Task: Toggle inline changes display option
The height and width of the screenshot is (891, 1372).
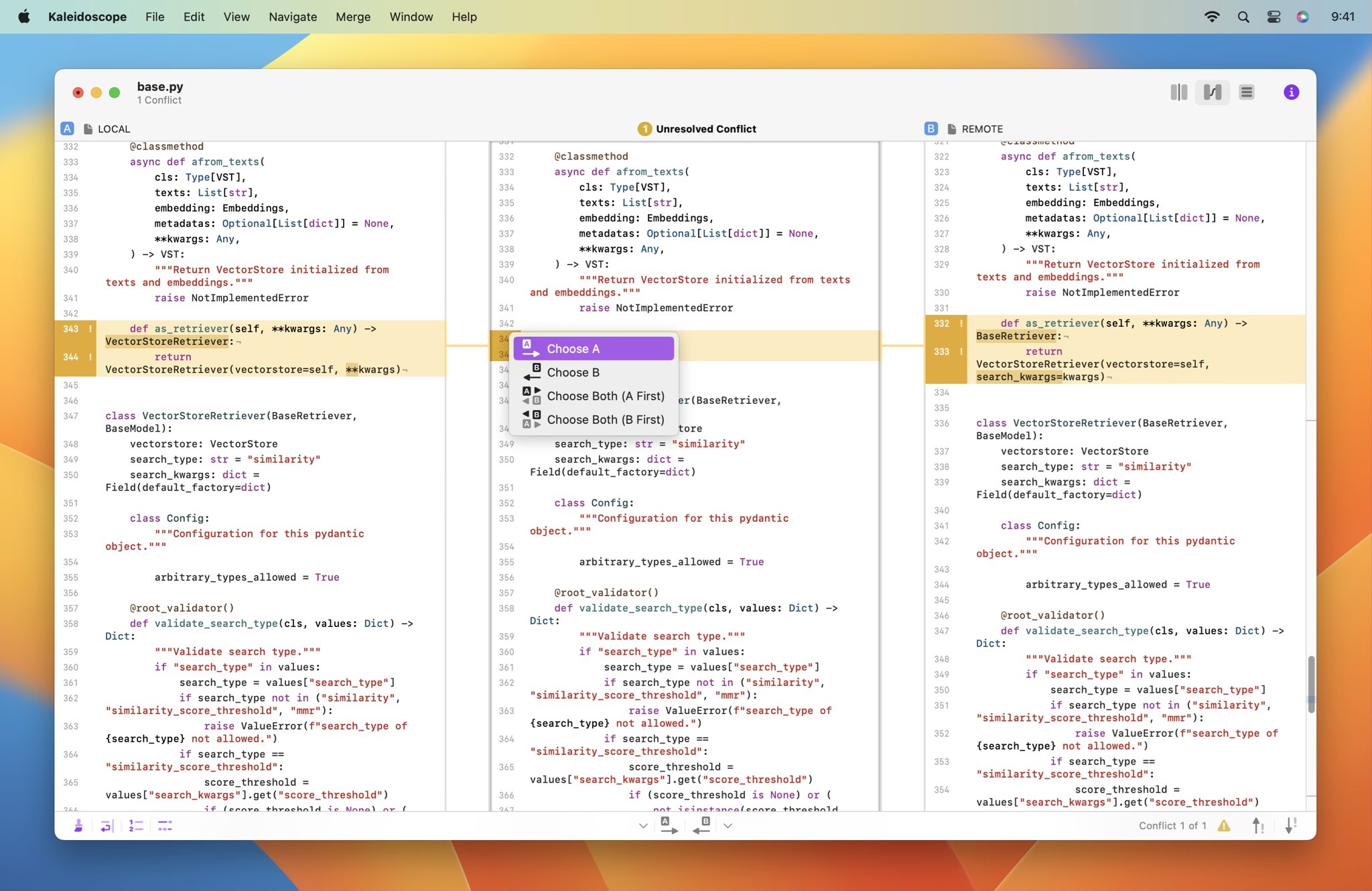Action: pos(164,825)
